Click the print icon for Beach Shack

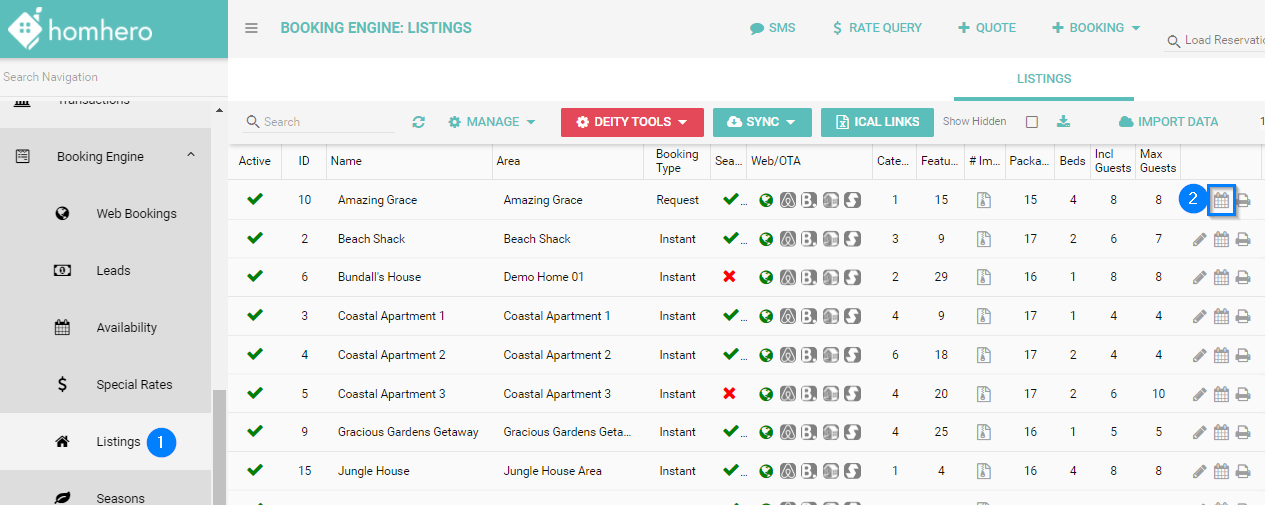tap(1243, 239)
